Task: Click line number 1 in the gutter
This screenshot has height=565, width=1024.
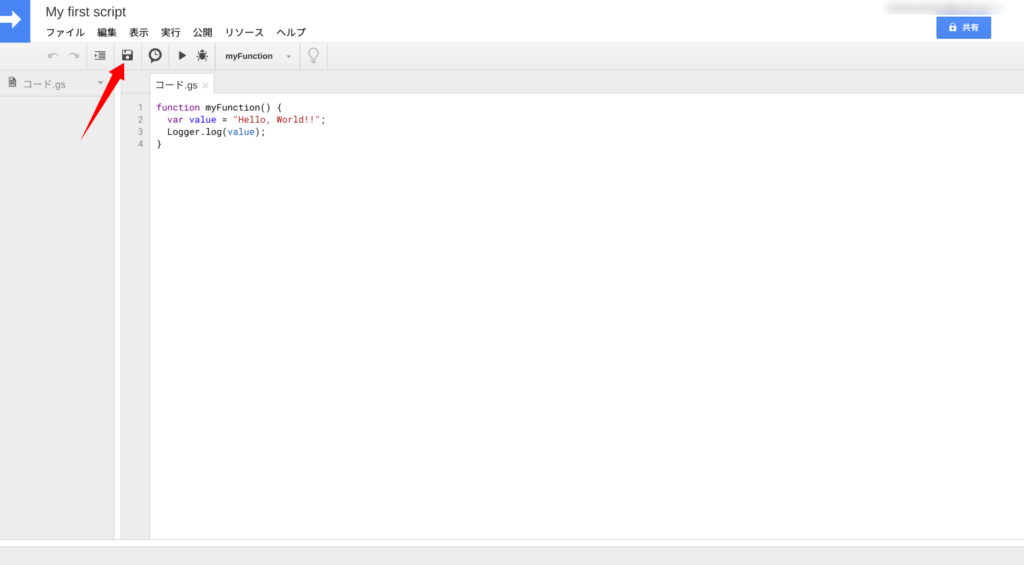Action: [140, 107]
